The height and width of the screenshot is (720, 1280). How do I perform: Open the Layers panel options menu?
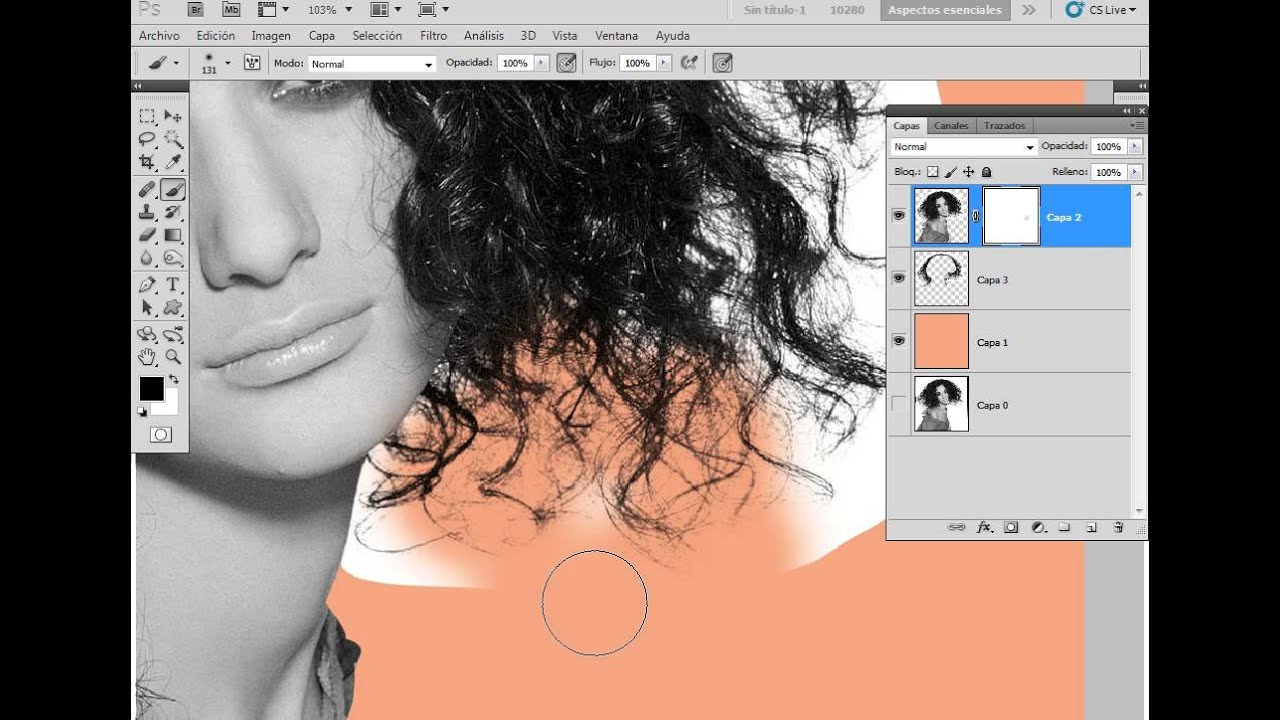coord(1137,125)
